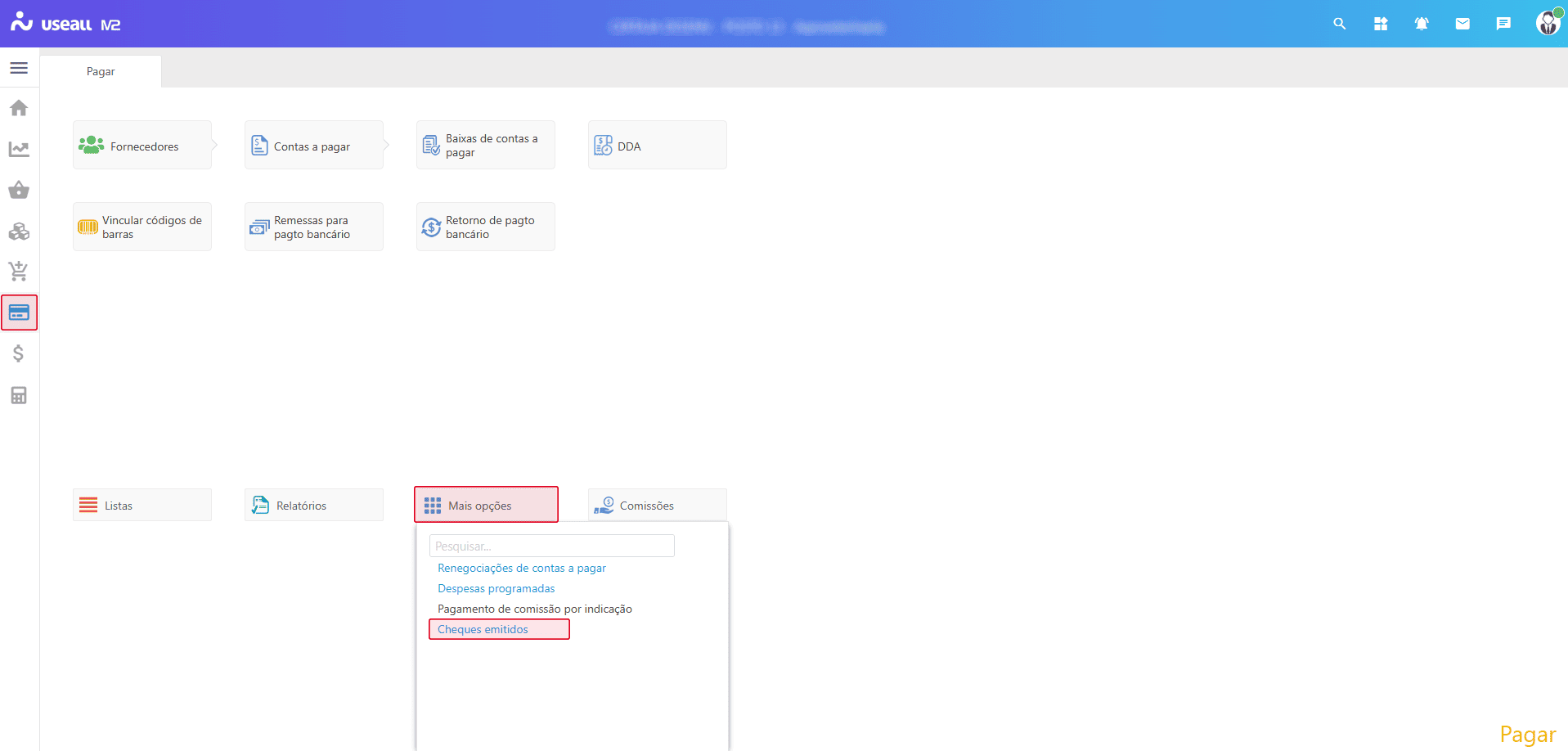Open the hamburger menu in sidebar
Image resolution: width=1568 pixels, height=751 pixels.
coord(19,68)
